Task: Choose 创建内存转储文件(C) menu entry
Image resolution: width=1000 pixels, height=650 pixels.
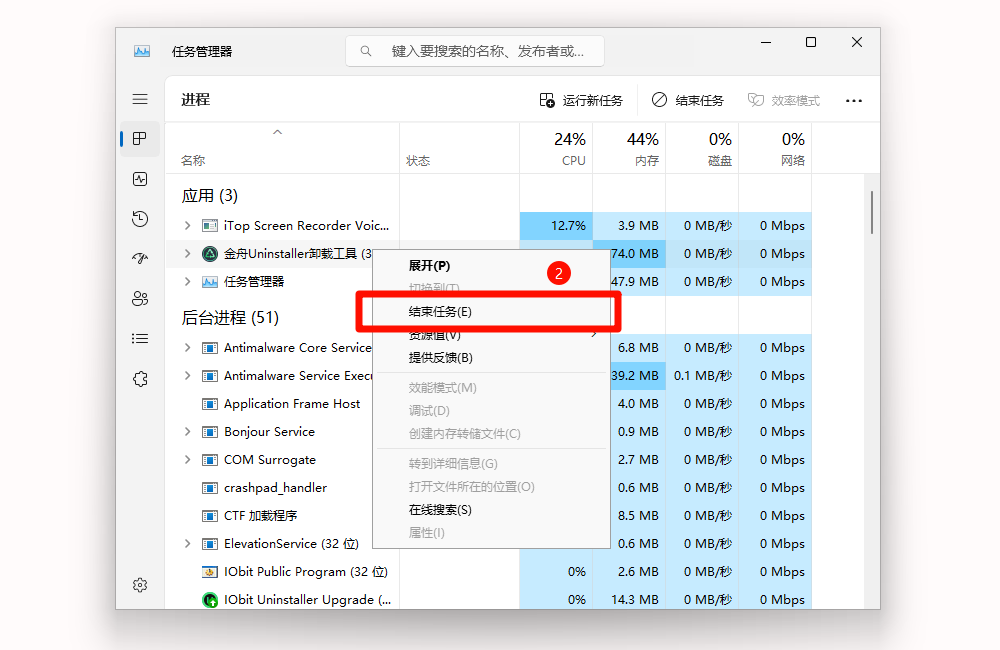Action: click(490, 434)
